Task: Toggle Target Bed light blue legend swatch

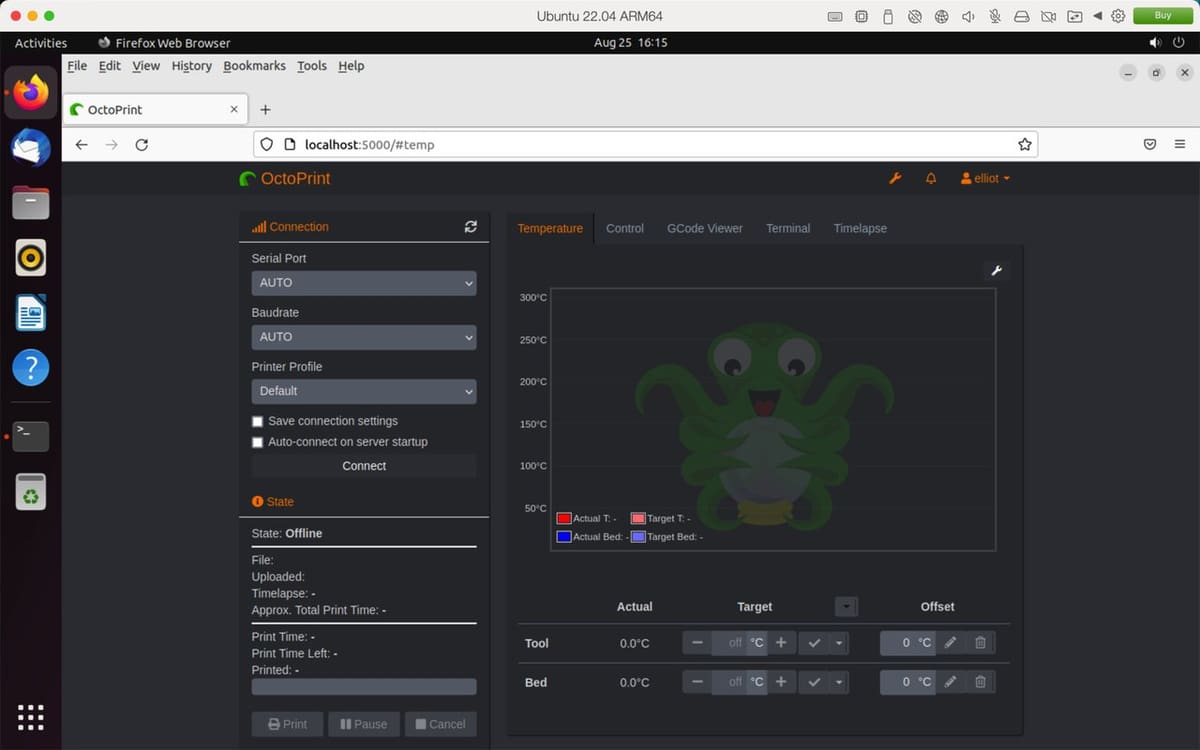Action: pyautogui.click(x=638, y=537)
